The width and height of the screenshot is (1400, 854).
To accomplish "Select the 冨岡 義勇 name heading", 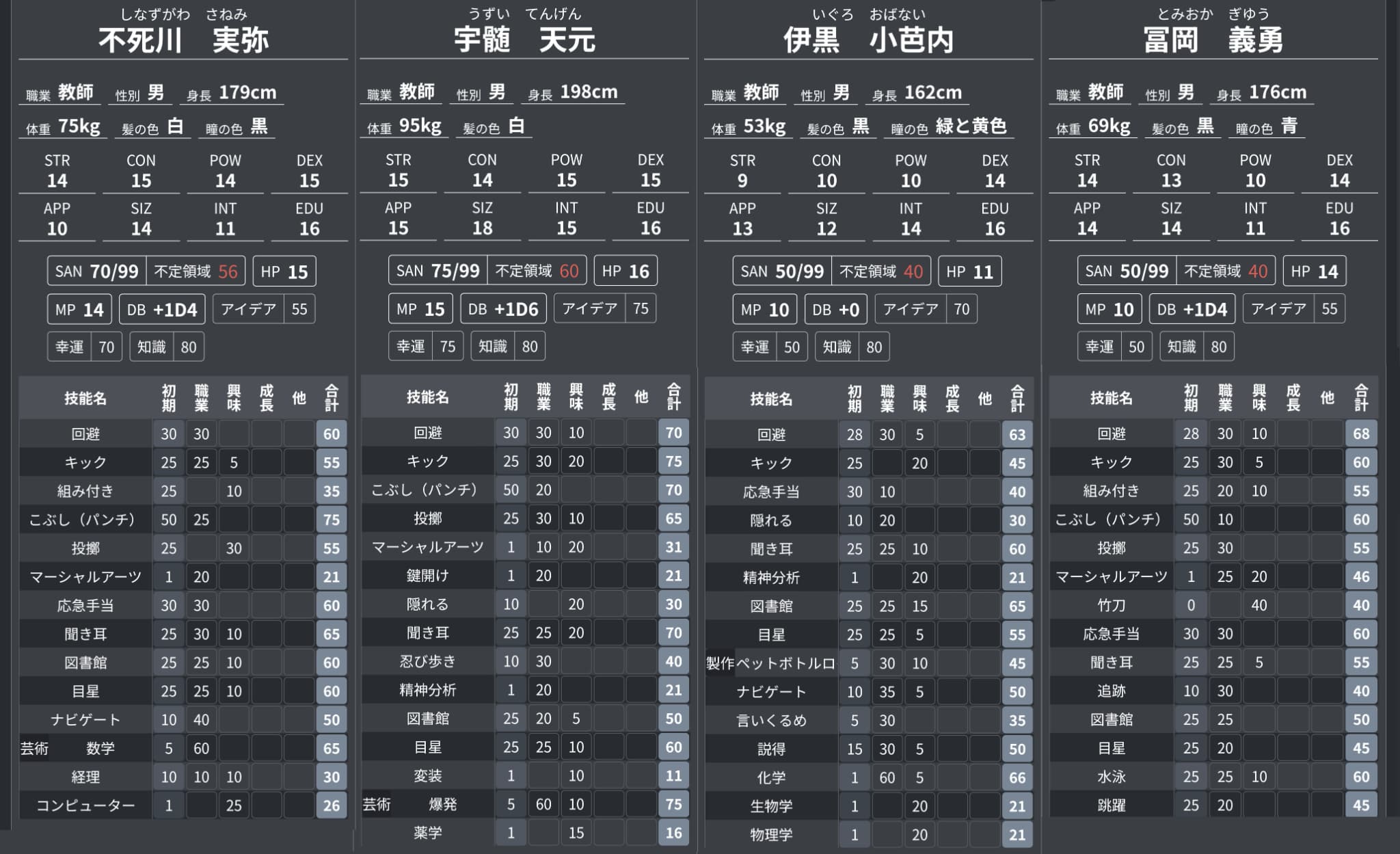I will pyautogui.click(x=1213, y=40).
